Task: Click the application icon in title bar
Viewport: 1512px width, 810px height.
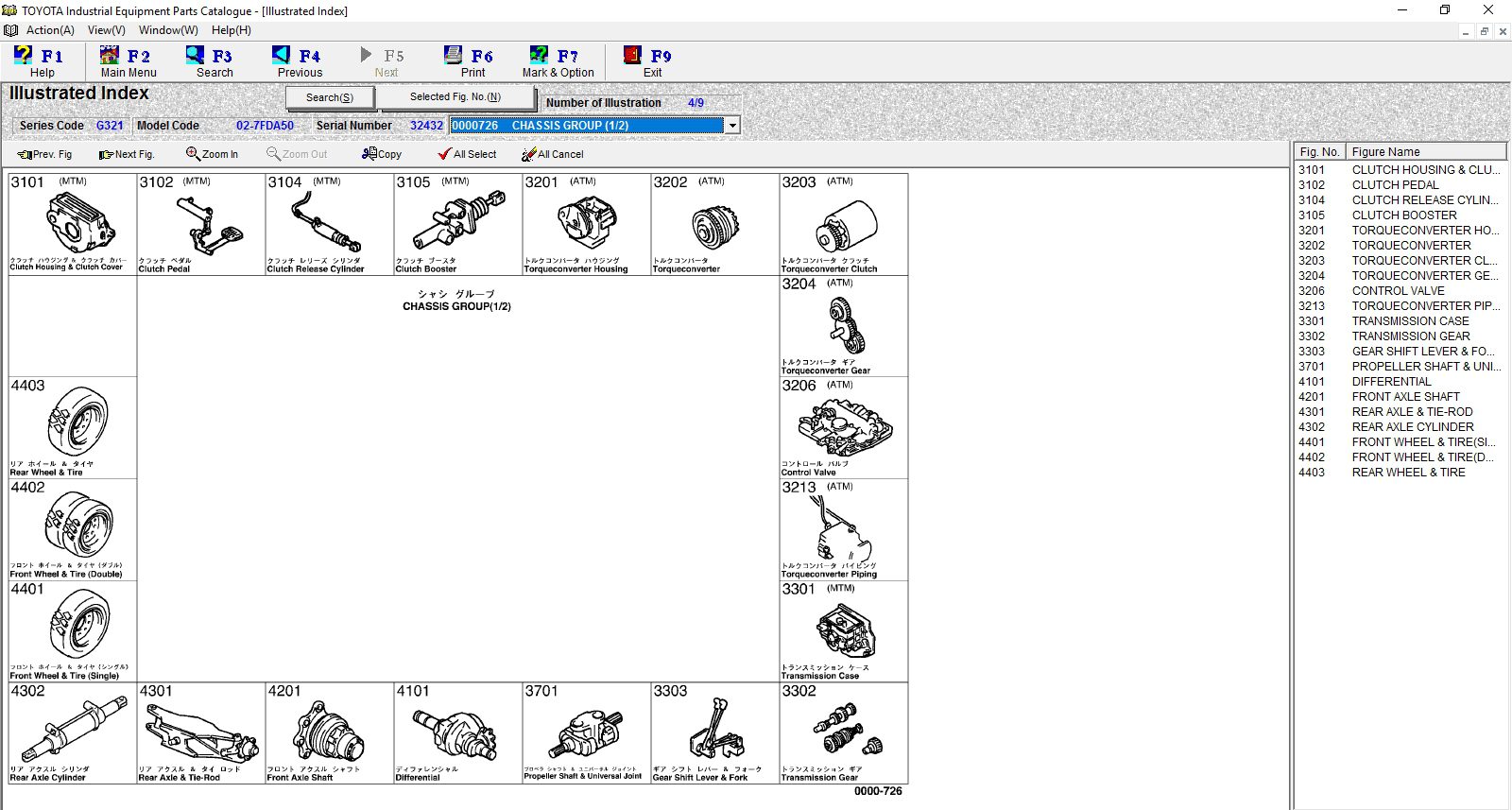Action: point(10,10)
